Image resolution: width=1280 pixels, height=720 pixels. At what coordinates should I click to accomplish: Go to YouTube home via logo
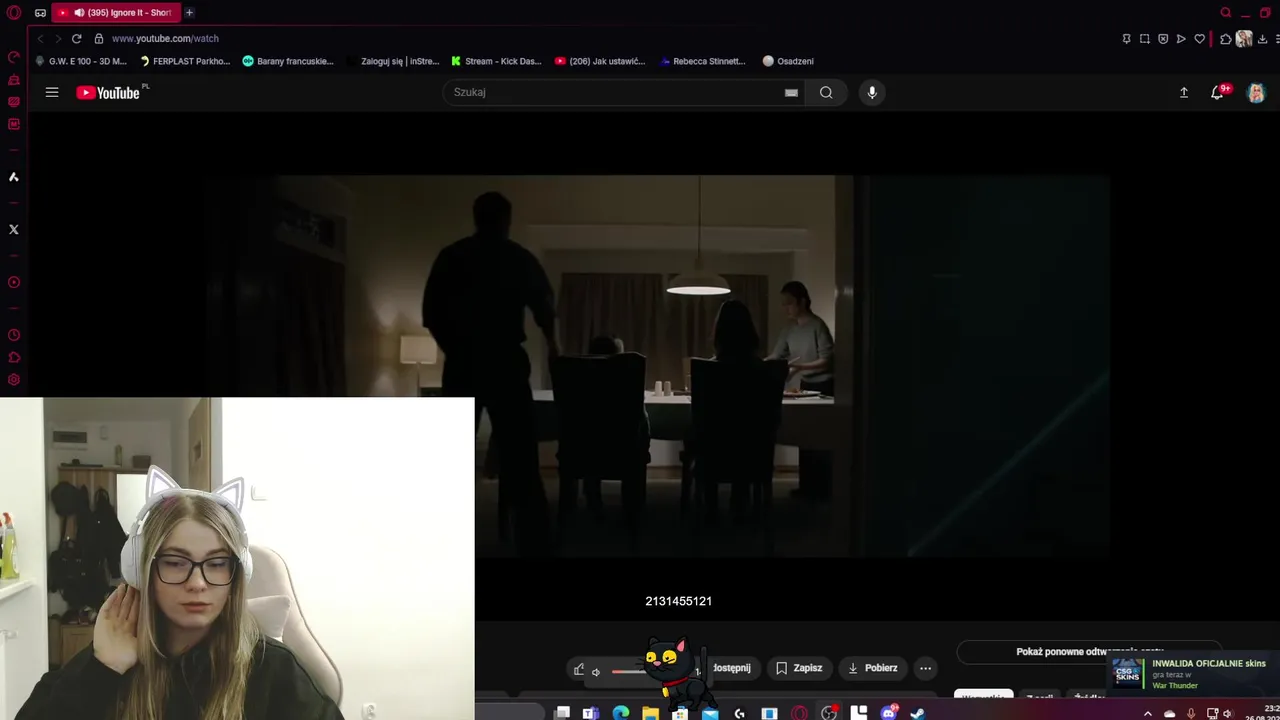(x=110, y=92)
